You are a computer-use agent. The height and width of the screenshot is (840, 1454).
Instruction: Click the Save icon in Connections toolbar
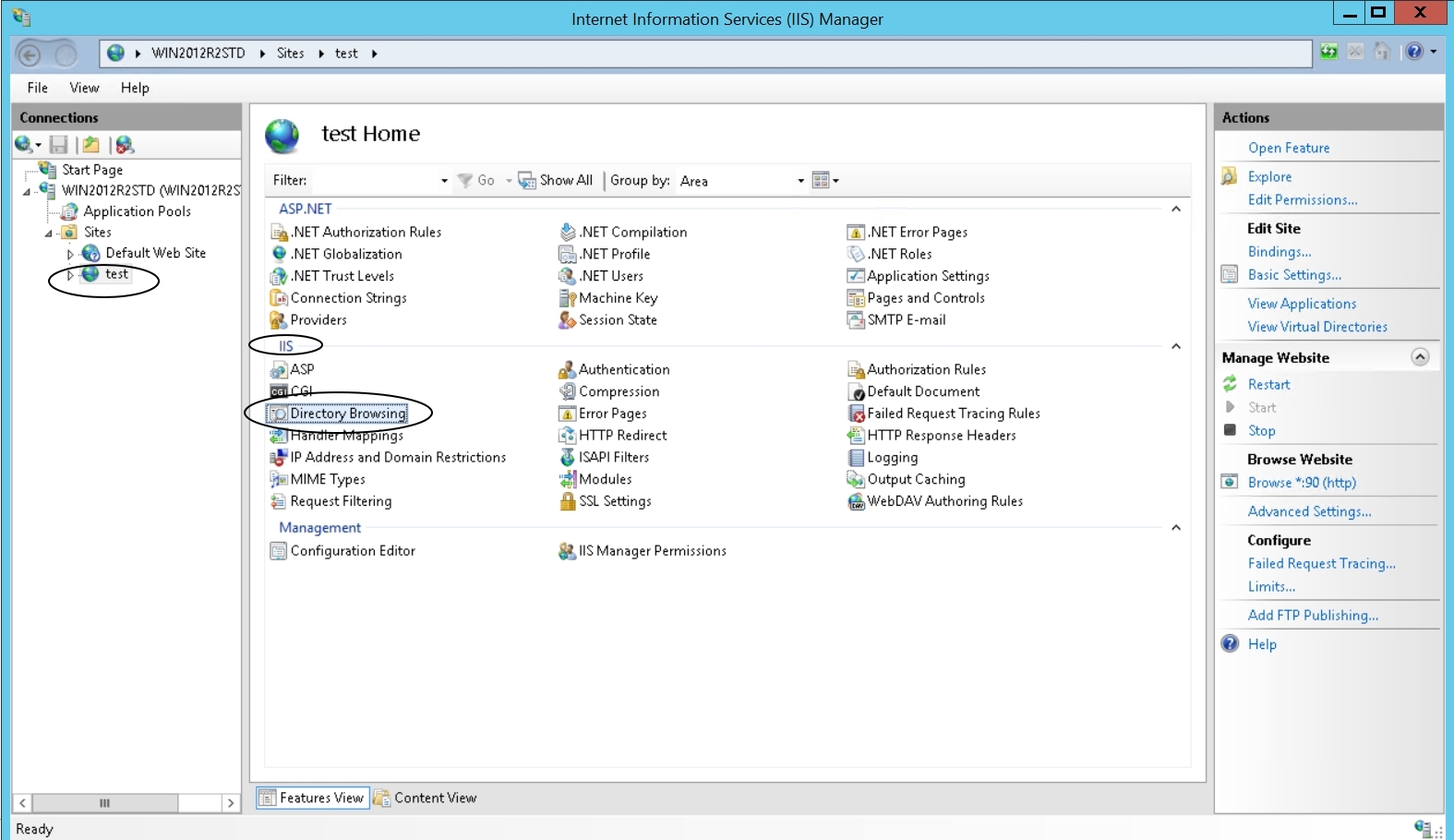(59, 145)
